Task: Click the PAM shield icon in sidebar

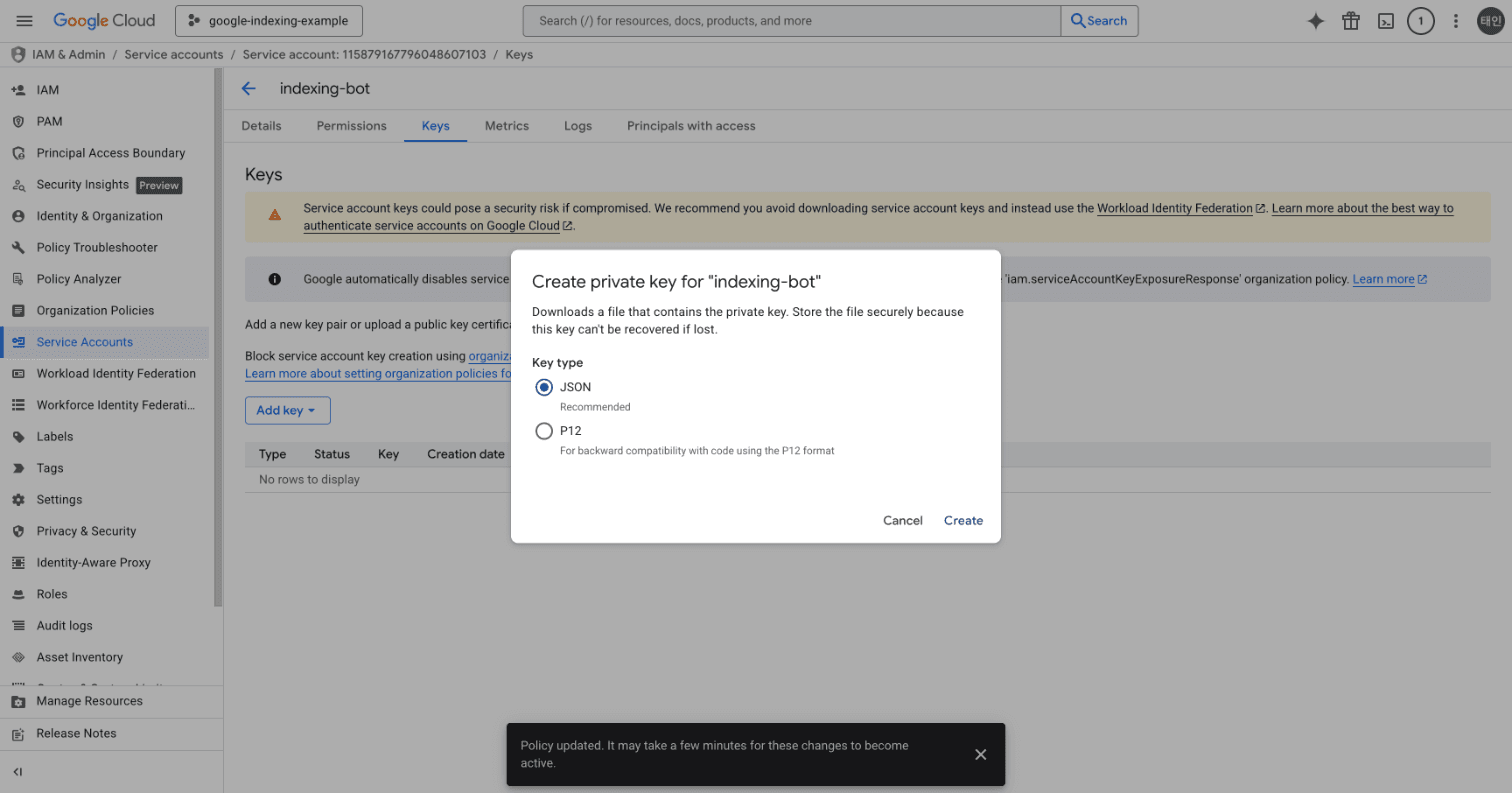Action: [18, 121]
